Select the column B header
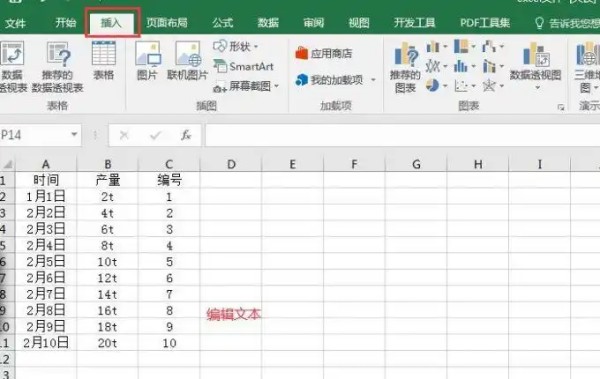600x379 pixels. pos(108,164)
